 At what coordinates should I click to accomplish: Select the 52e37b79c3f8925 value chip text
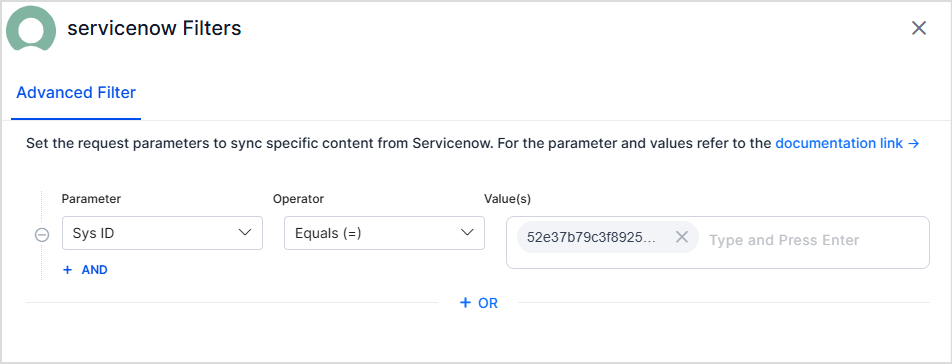coord(591,237)
